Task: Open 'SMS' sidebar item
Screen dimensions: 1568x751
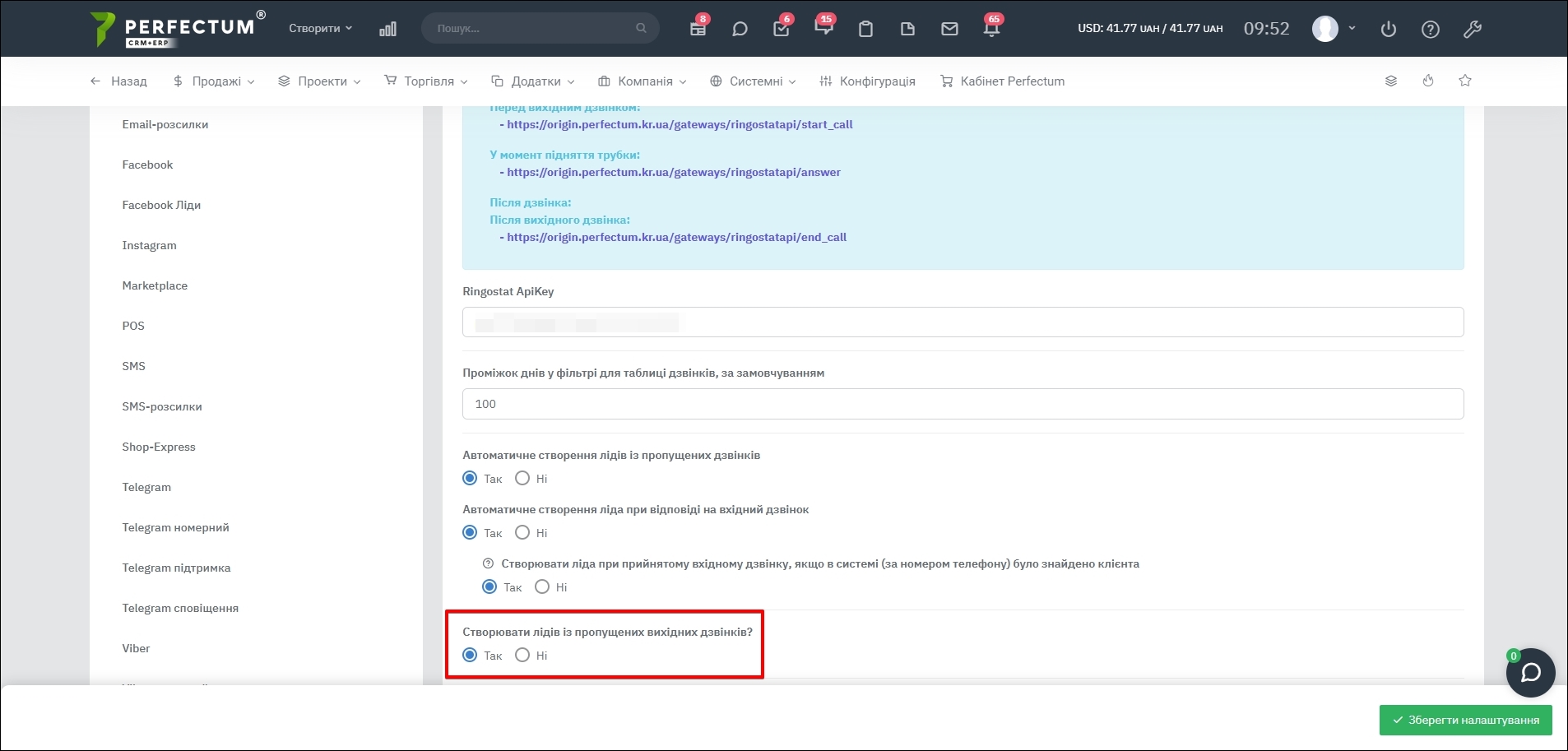Action: [x=133, y=366]
